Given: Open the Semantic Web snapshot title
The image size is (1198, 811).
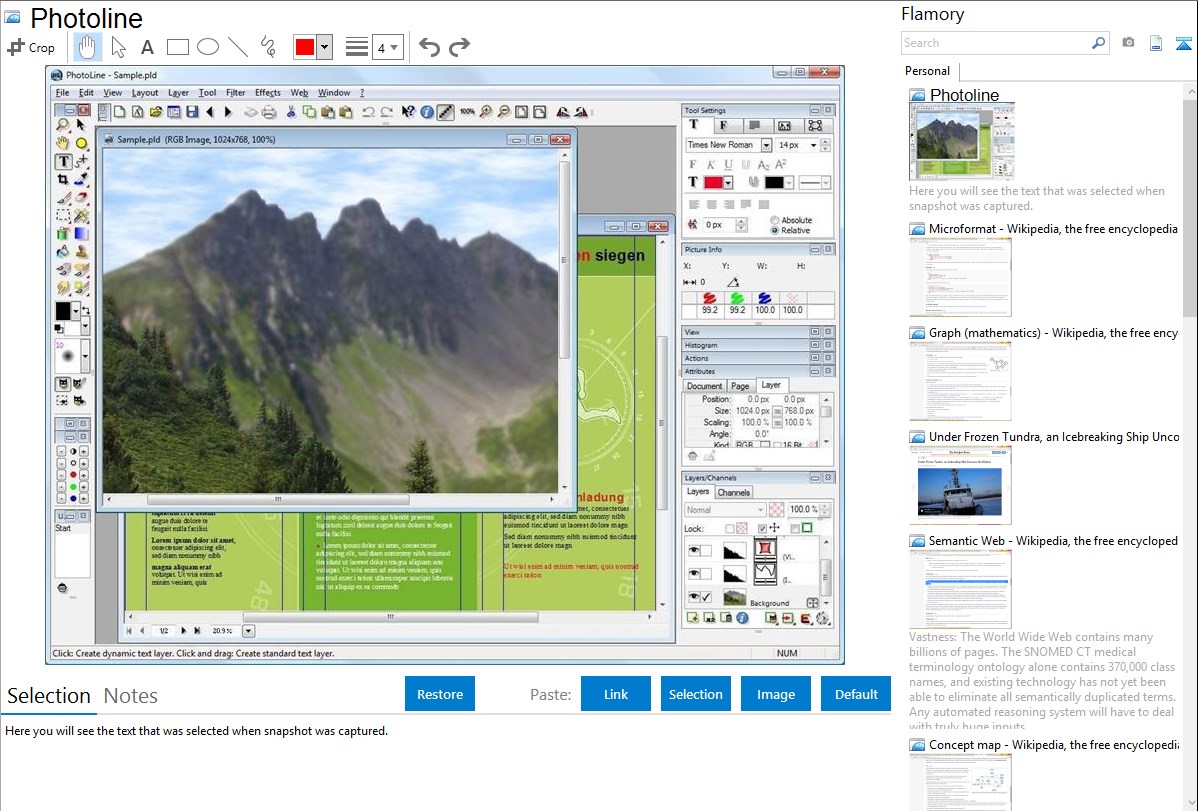Looking at the screenshot, I should click(x=1053, y=540).
